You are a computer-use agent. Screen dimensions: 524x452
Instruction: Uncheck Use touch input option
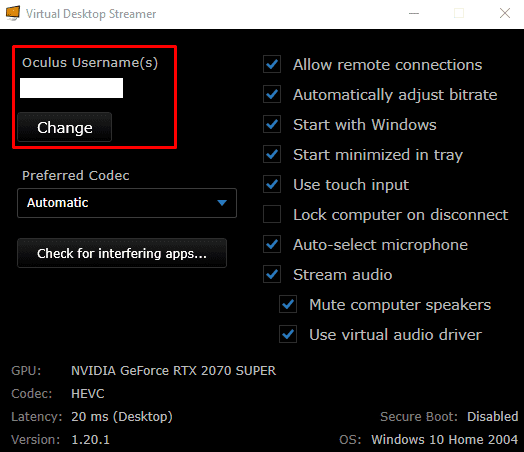coord(272,184)
